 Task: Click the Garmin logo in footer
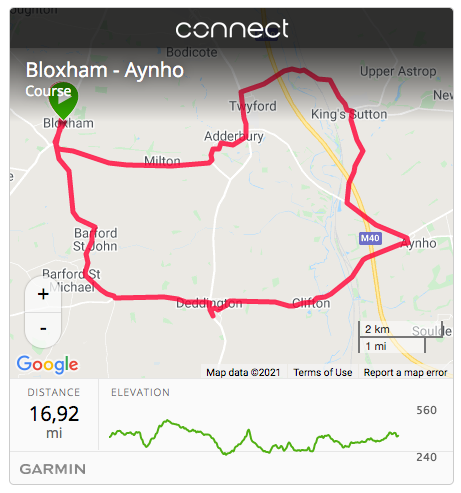point(53,469)
